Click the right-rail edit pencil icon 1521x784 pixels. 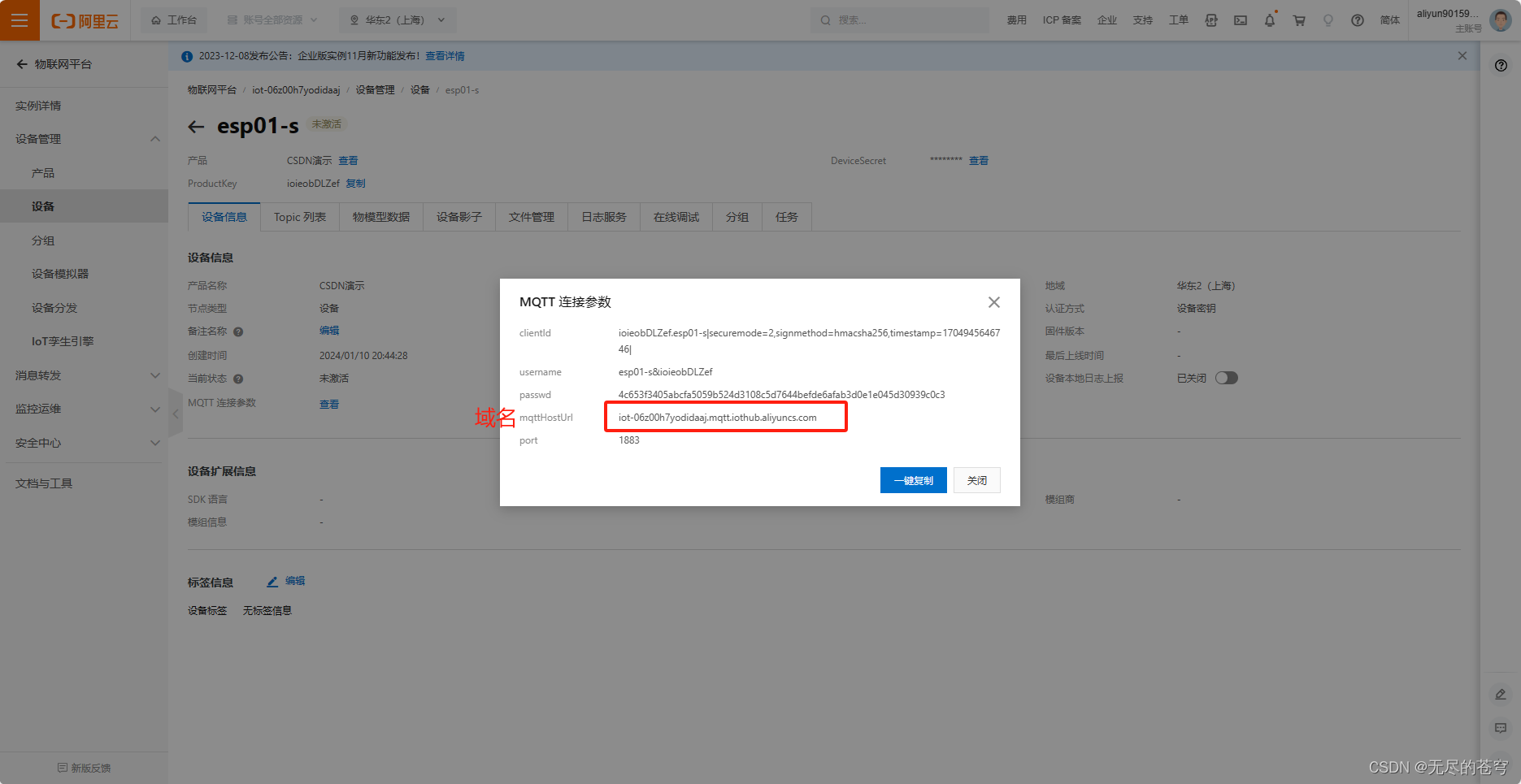click(1501, 695)
